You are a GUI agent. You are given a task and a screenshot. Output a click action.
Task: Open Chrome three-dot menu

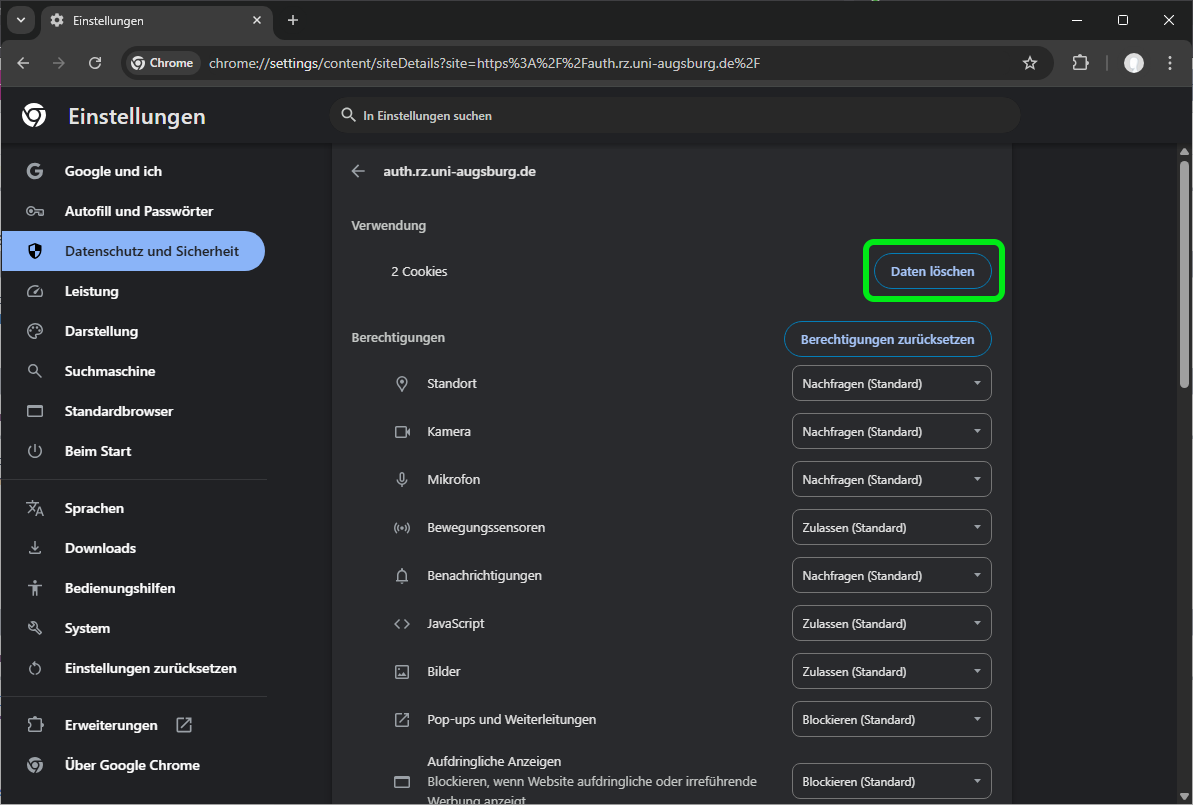pyautogui.click(x=1170, y=63)
